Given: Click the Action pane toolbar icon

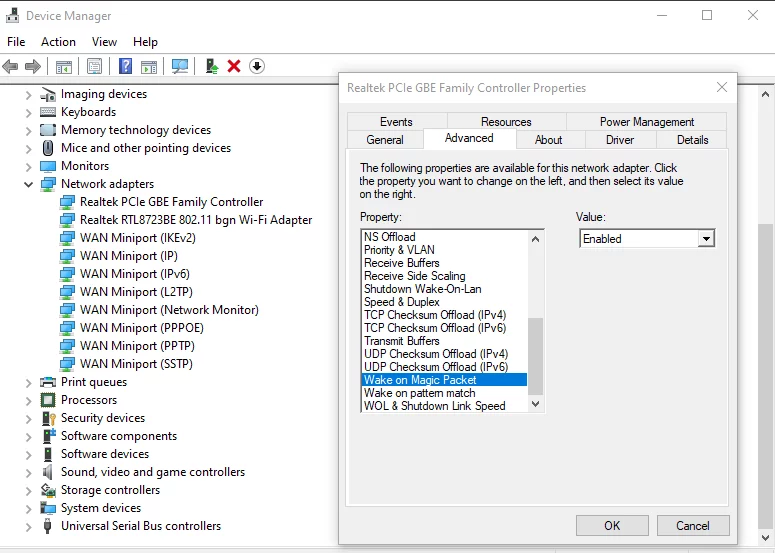Looking at the screenshot, I should [149, 66].
